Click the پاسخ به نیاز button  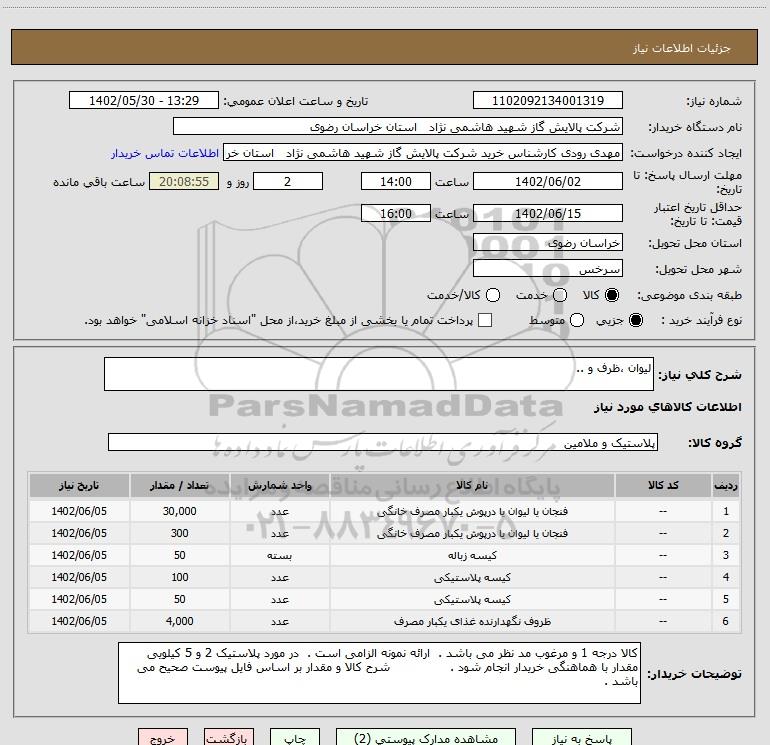coord(581,738)
